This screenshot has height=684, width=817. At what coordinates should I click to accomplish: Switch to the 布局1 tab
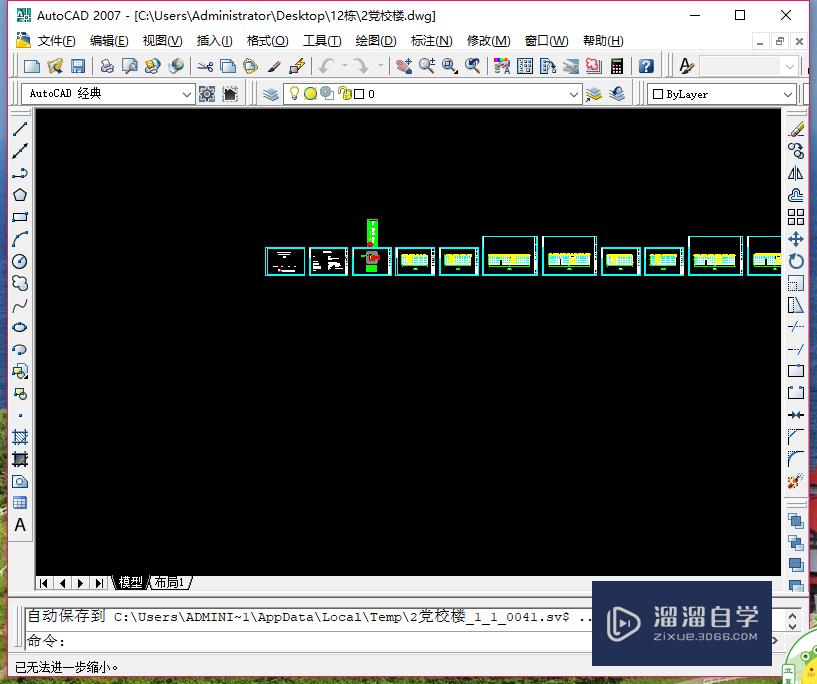pyautogui.click(x=169, y=582)
